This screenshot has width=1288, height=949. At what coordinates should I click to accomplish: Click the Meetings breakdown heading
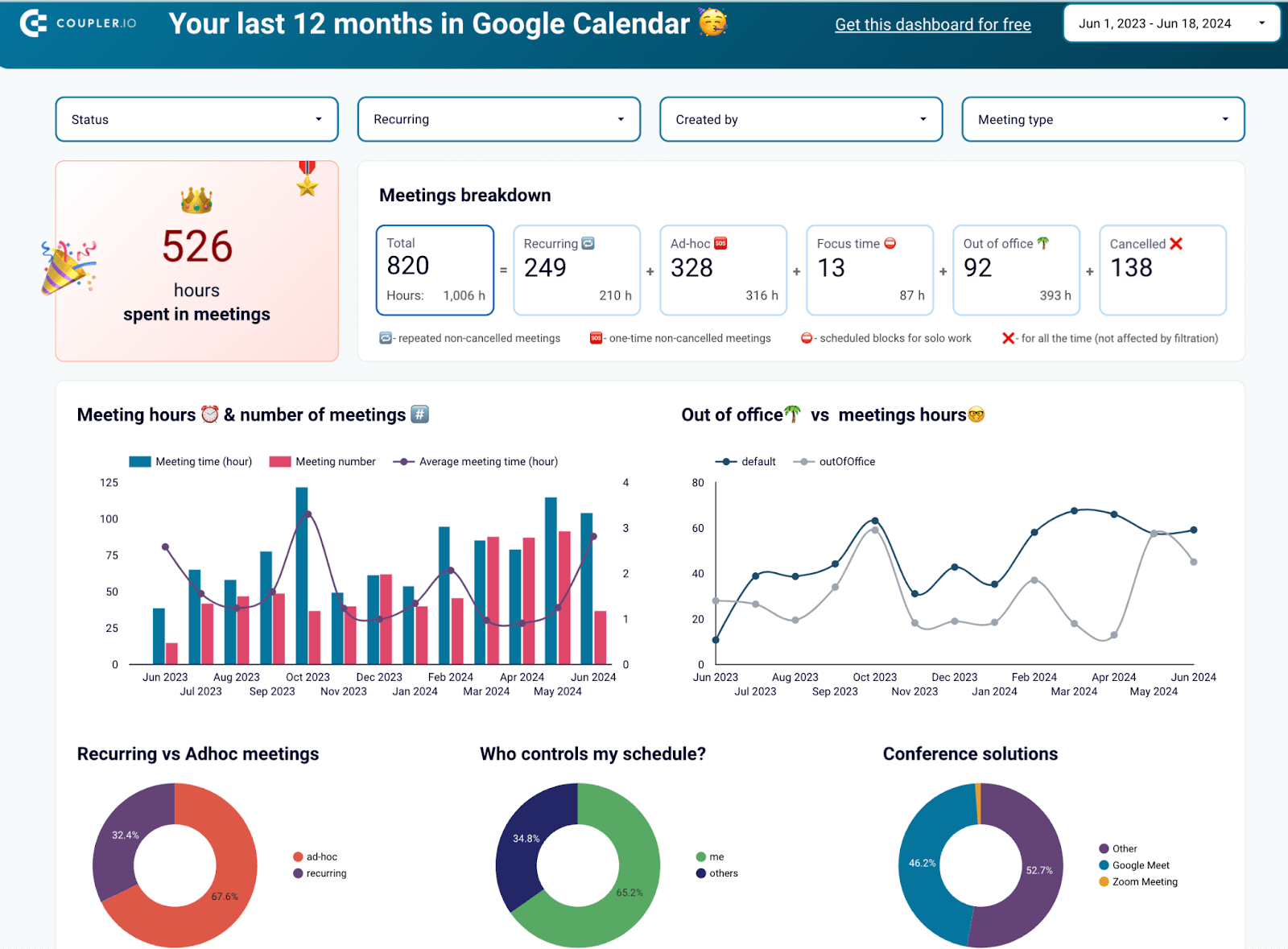coord(465,195)
